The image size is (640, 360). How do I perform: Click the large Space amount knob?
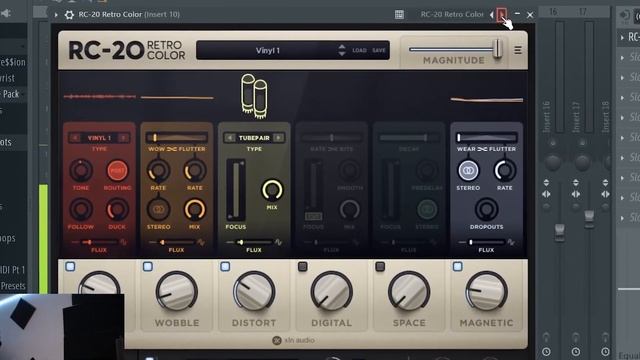(x=409, y=291)
